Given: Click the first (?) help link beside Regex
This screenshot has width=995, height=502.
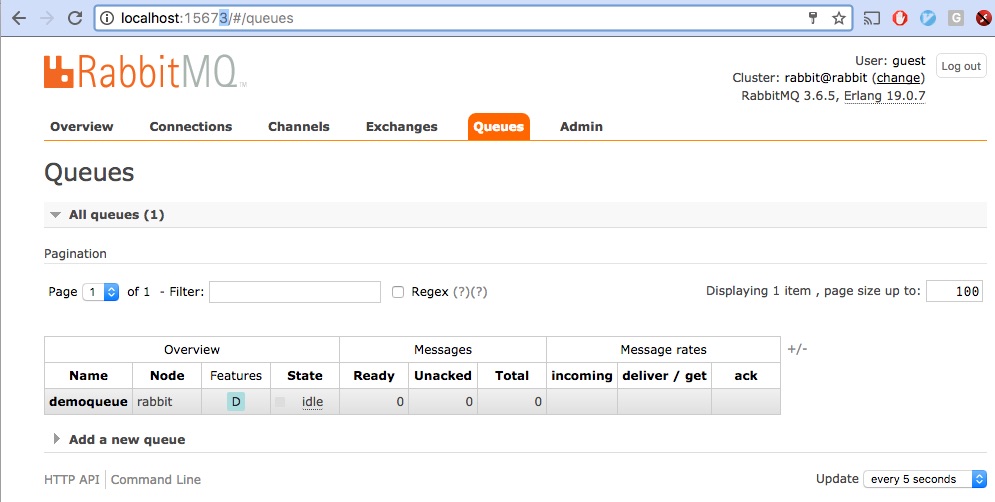Looking at the screenshot, I should (461, 292).
